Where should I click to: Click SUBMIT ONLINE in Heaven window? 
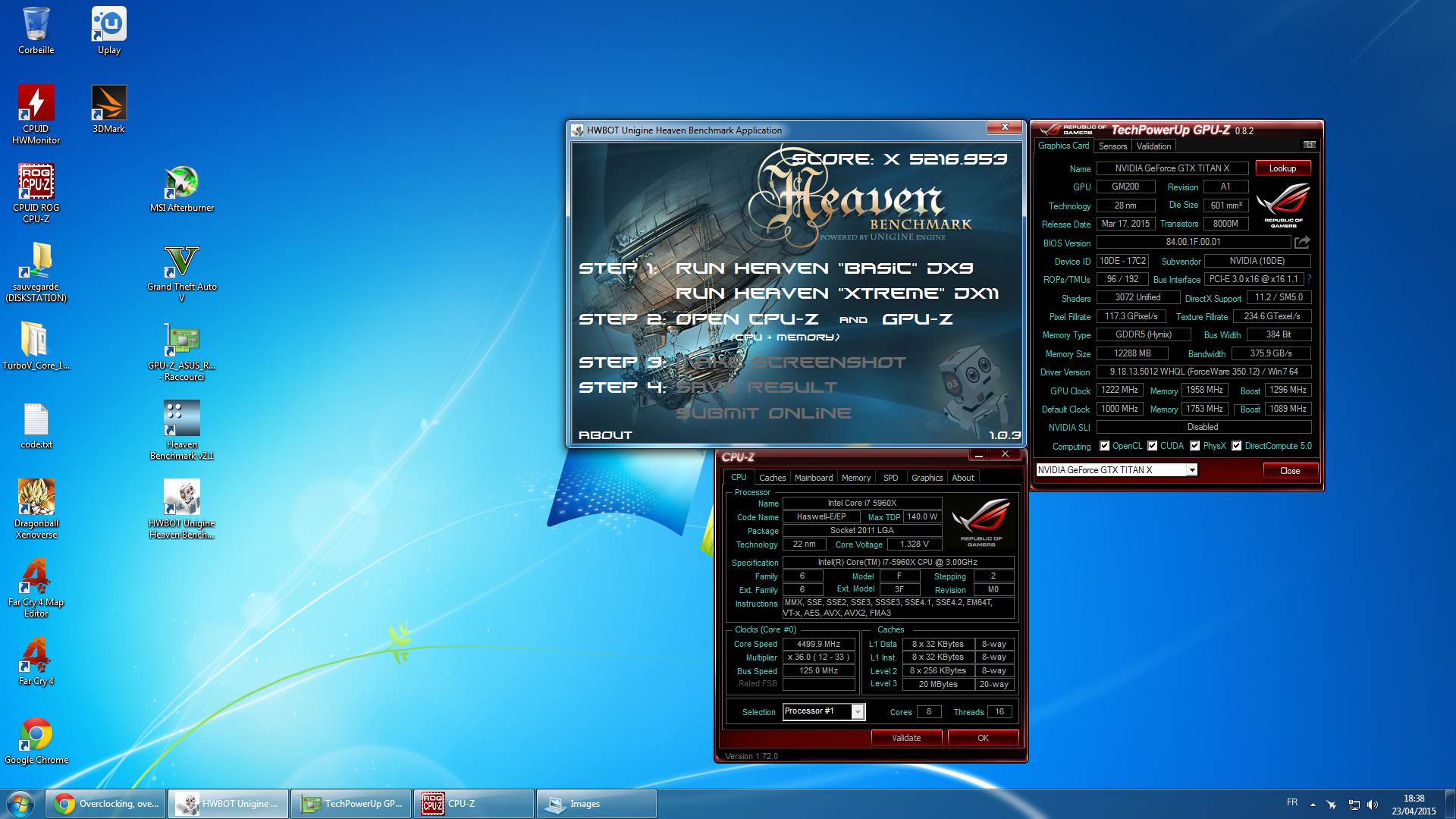(764, 413)
